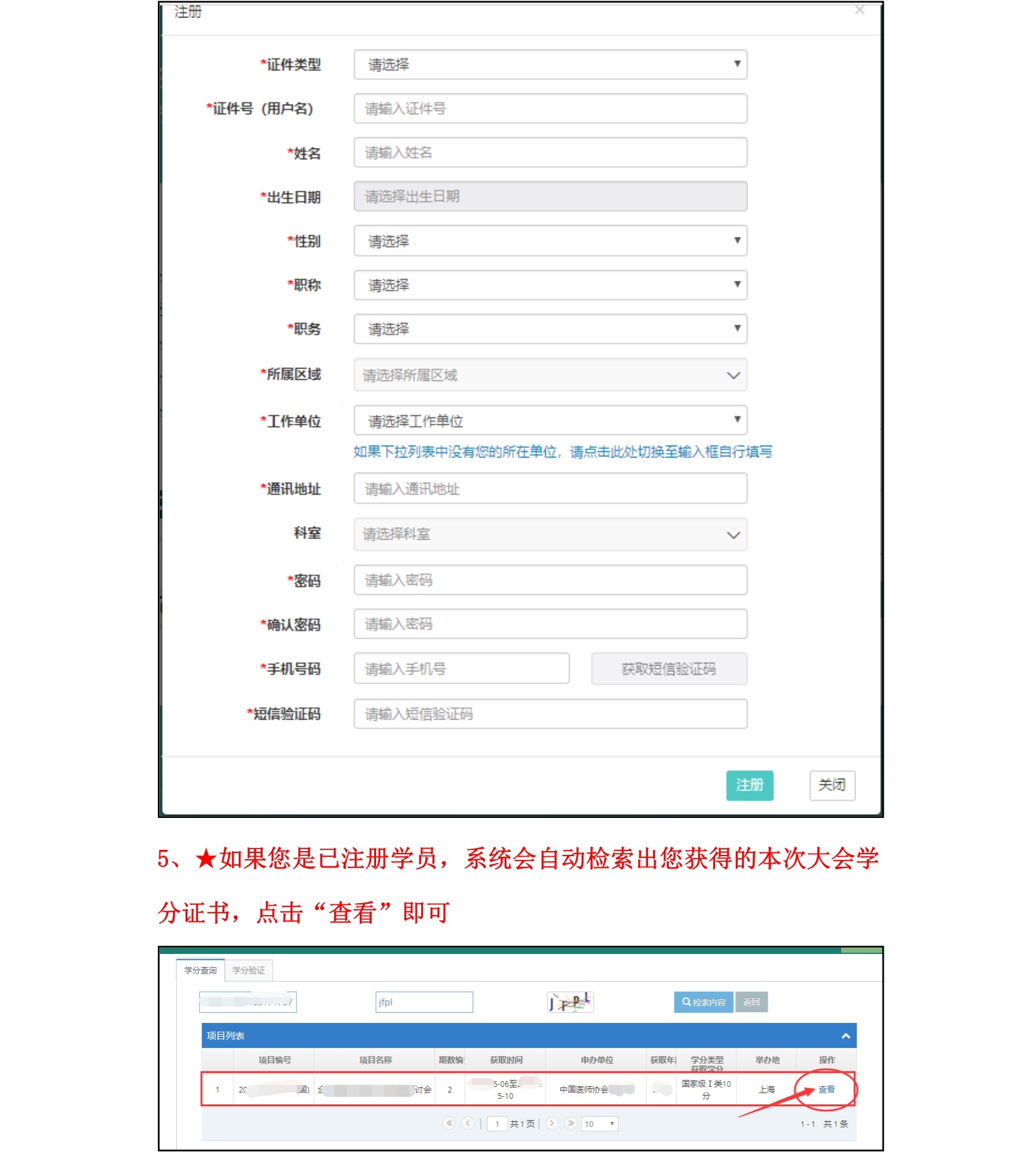Go to the last page of results
1036x1152 pixels.
[x=571, y=1123]
